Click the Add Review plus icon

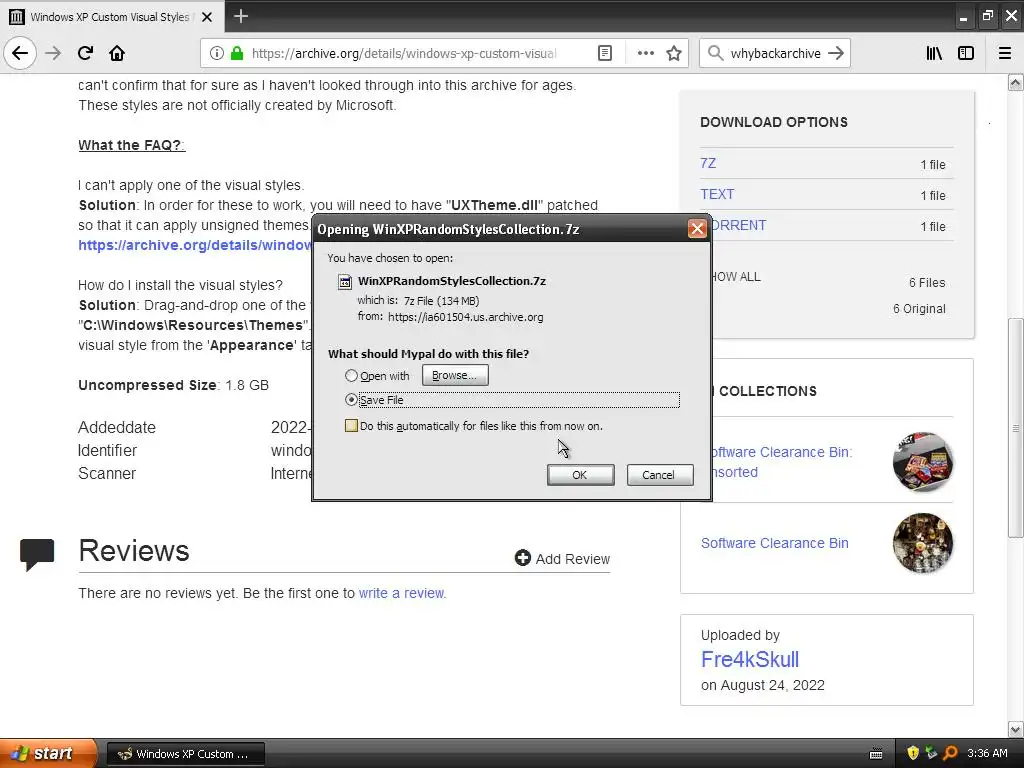coord(522,558)
